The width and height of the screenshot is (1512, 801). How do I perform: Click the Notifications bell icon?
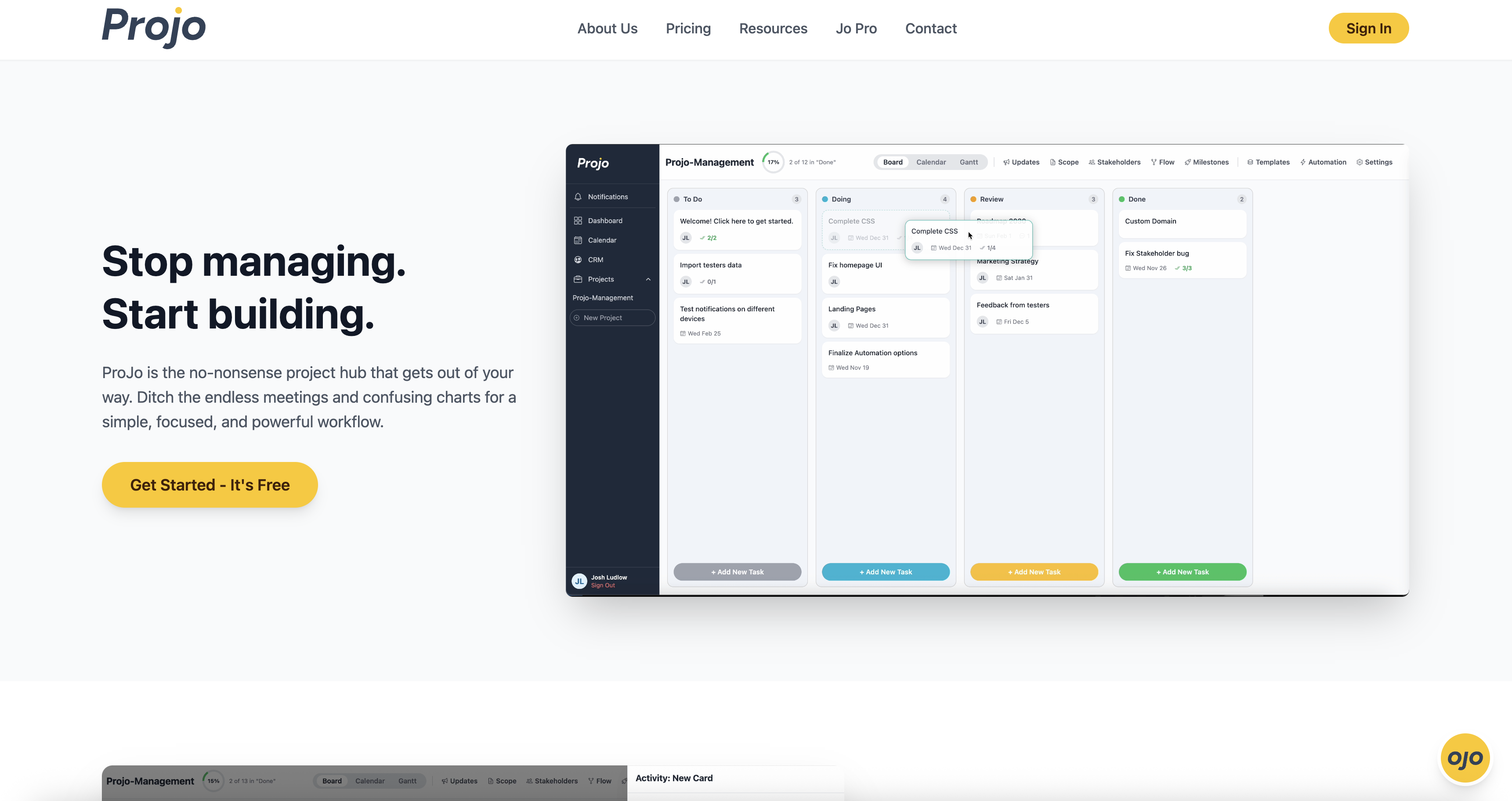578,197
